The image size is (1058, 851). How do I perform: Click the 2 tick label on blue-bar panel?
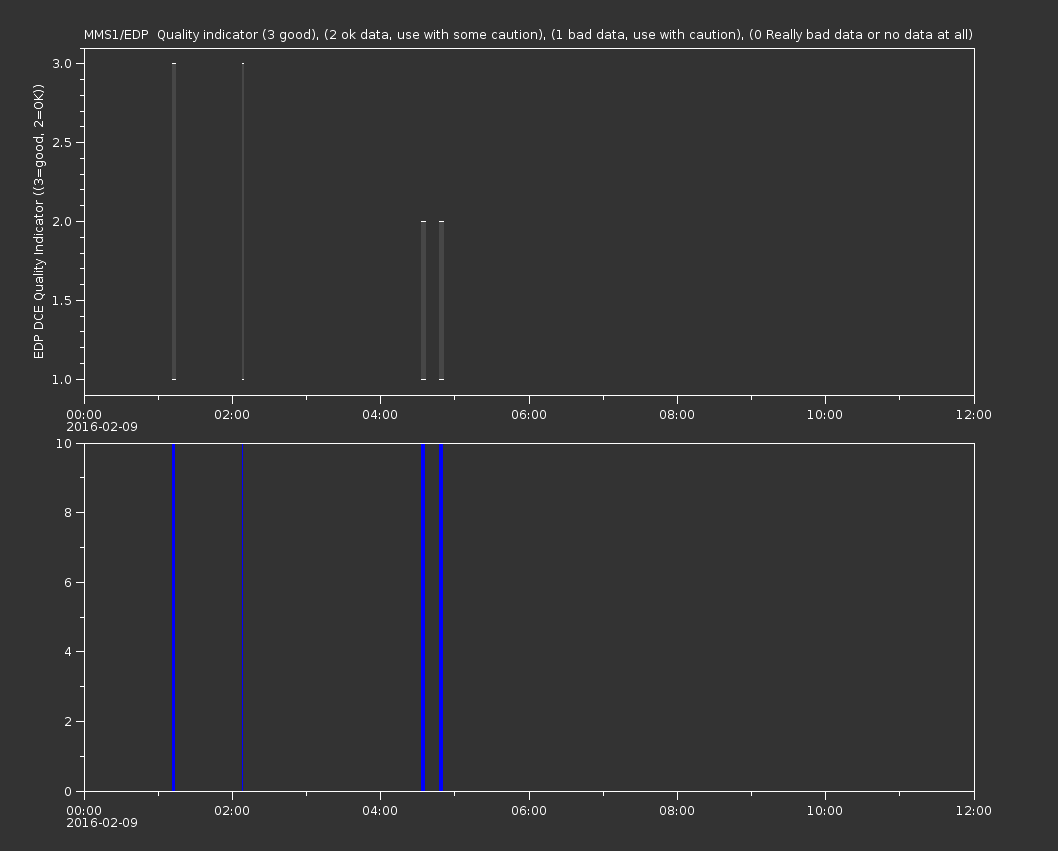click(68, 721)
